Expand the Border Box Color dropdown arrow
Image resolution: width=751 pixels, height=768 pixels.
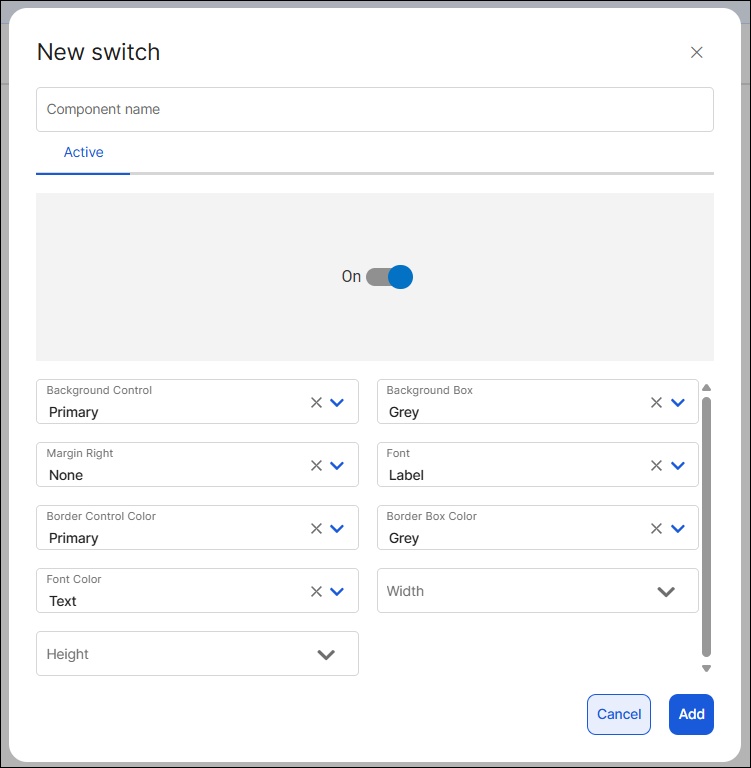(678, 528)
